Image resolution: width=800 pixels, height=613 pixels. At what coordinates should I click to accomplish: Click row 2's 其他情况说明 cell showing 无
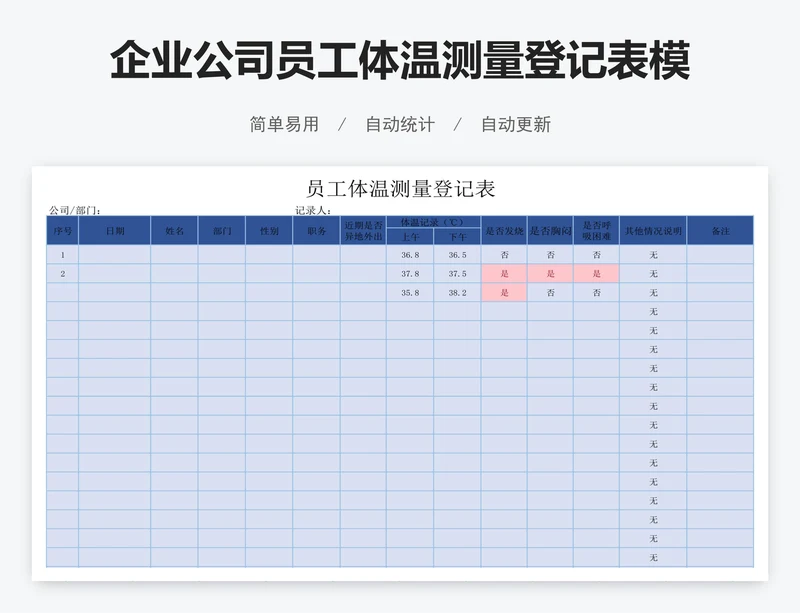[654, 274]
